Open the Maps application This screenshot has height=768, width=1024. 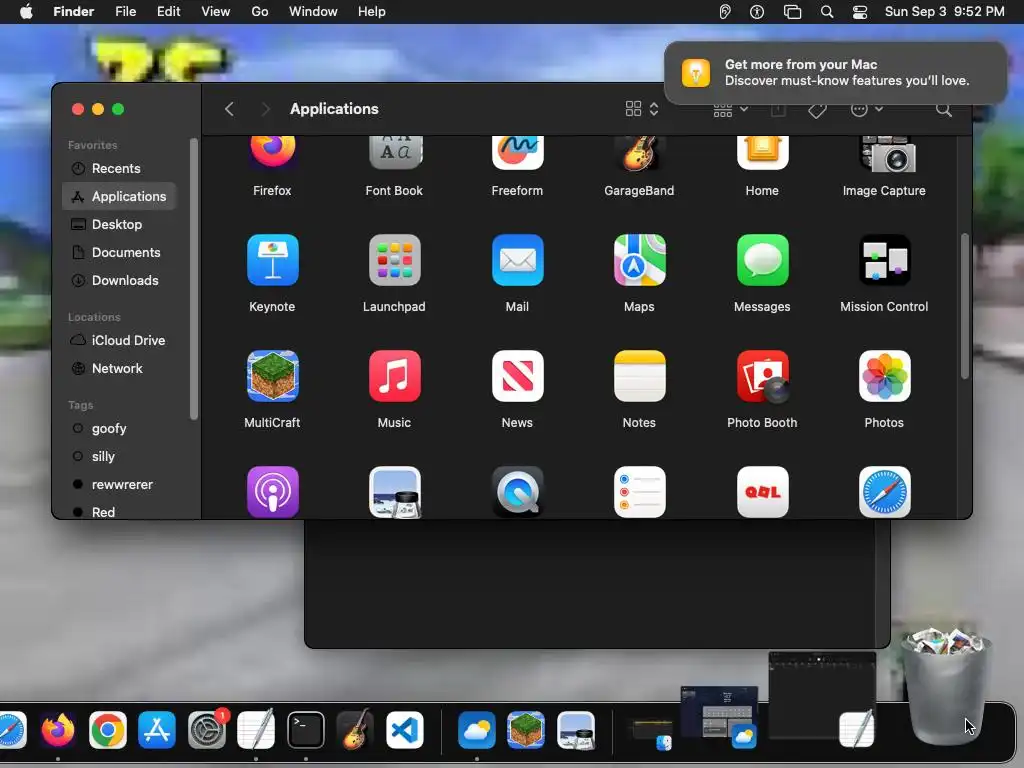coord(639,260)
